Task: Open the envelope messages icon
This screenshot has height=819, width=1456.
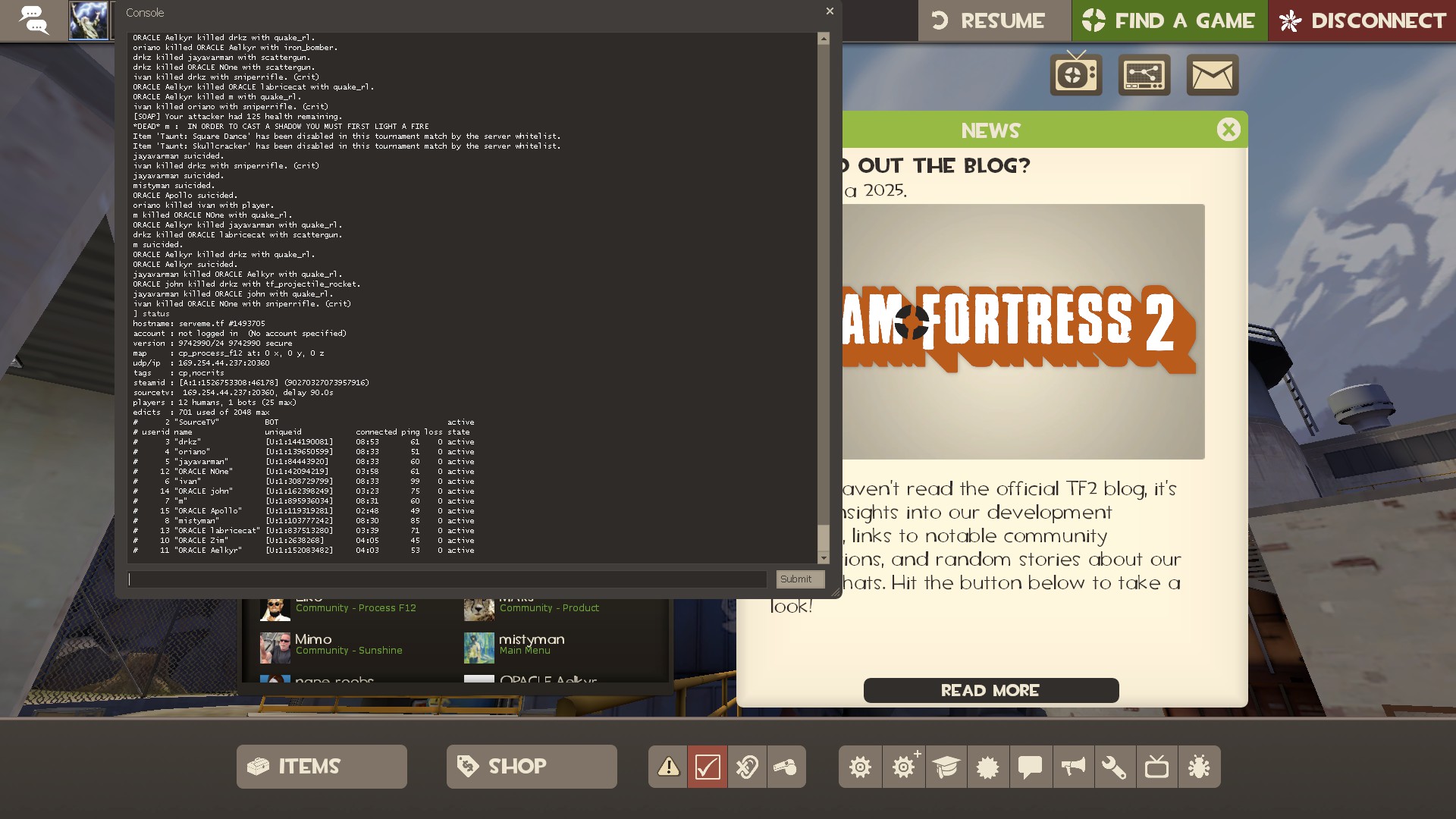Action: pos(1212,75)
